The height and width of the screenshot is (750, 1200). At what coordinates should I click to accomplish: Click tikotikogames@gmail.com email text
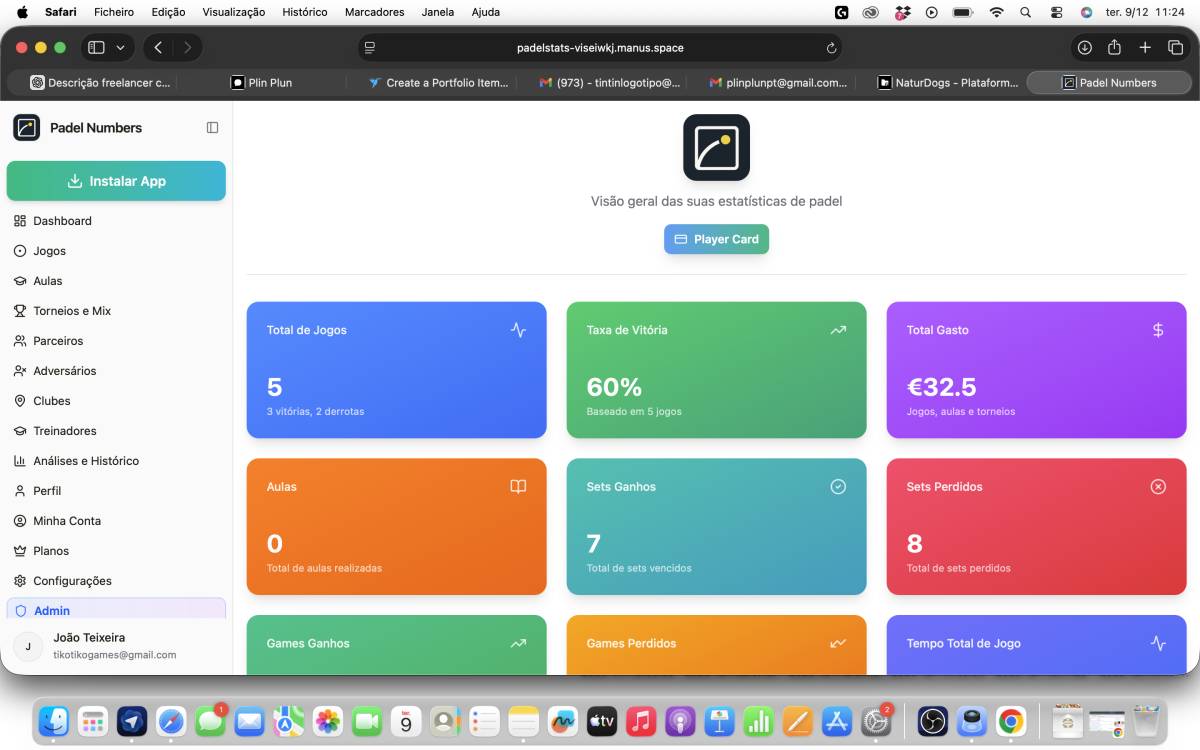(x=115, y=655)
